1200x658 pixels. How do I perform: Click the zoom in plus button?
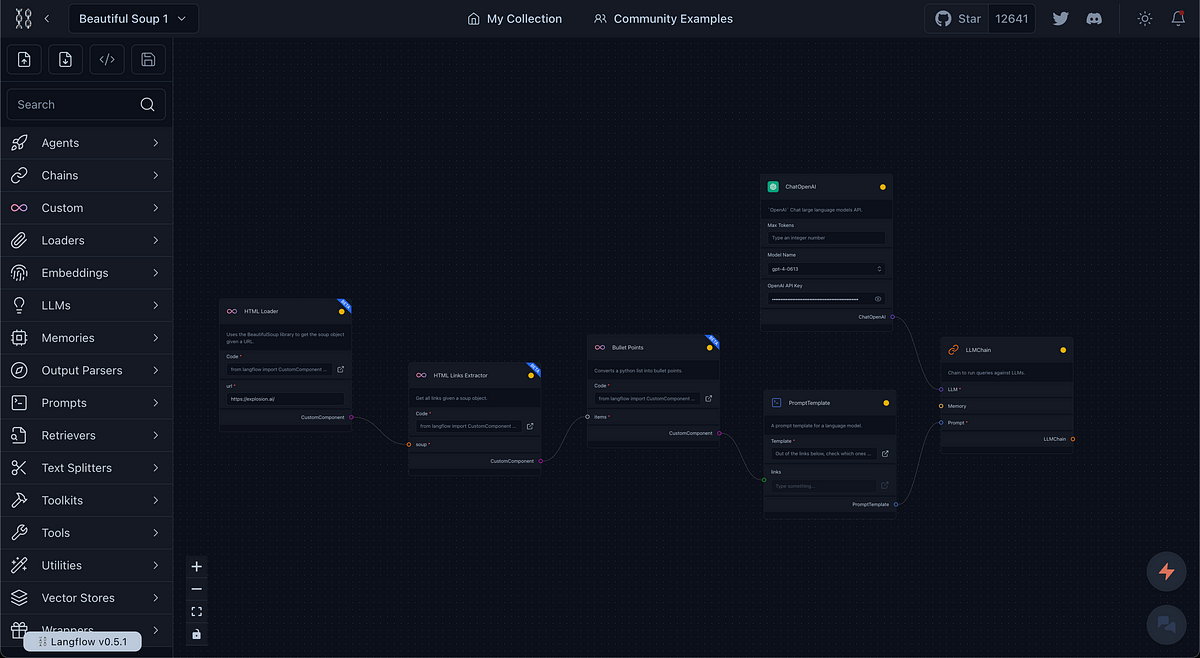196,566
